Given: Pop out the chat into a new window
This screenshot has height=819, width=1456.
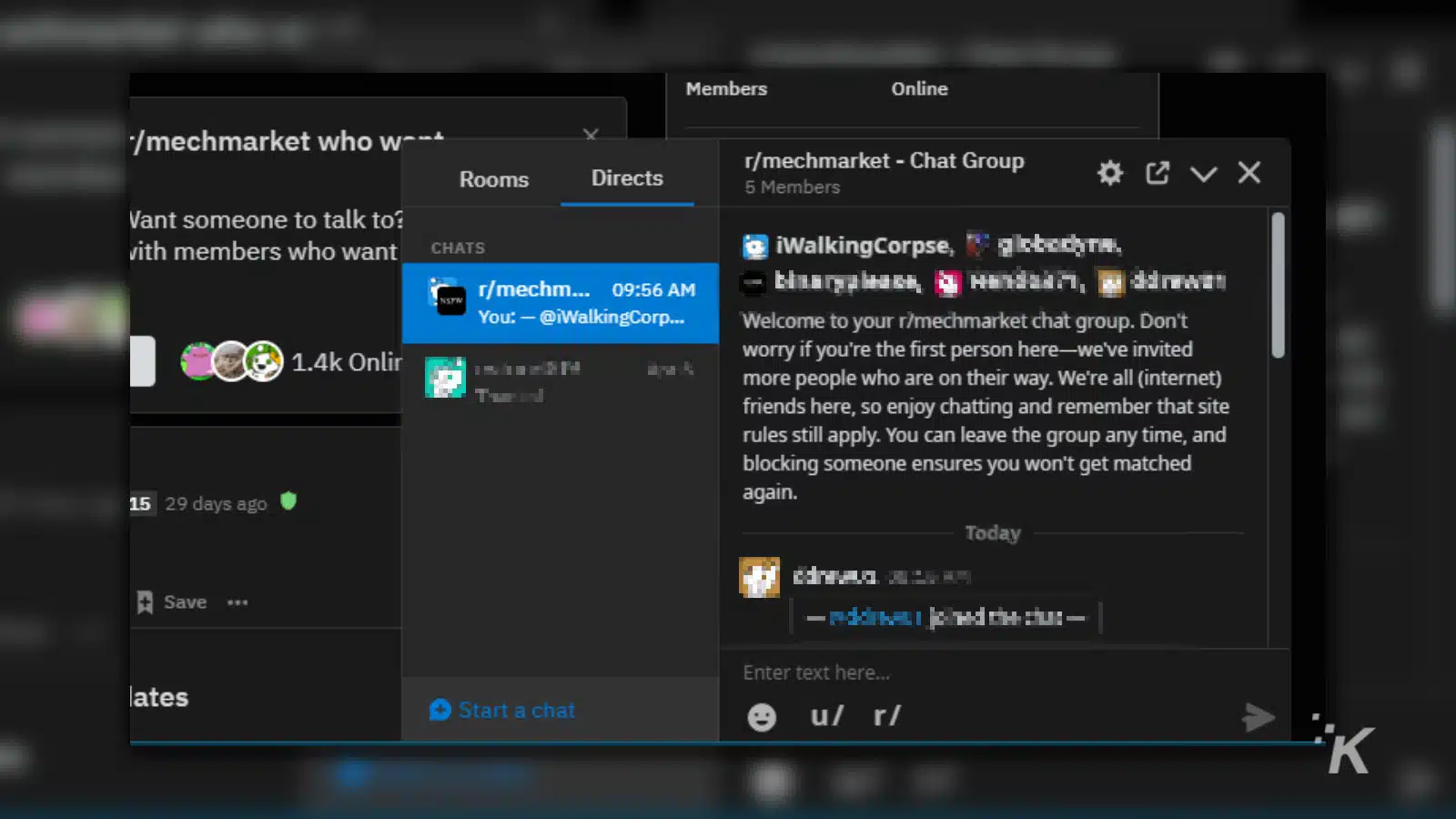Looking at the screenshot, I should 1157,172.
